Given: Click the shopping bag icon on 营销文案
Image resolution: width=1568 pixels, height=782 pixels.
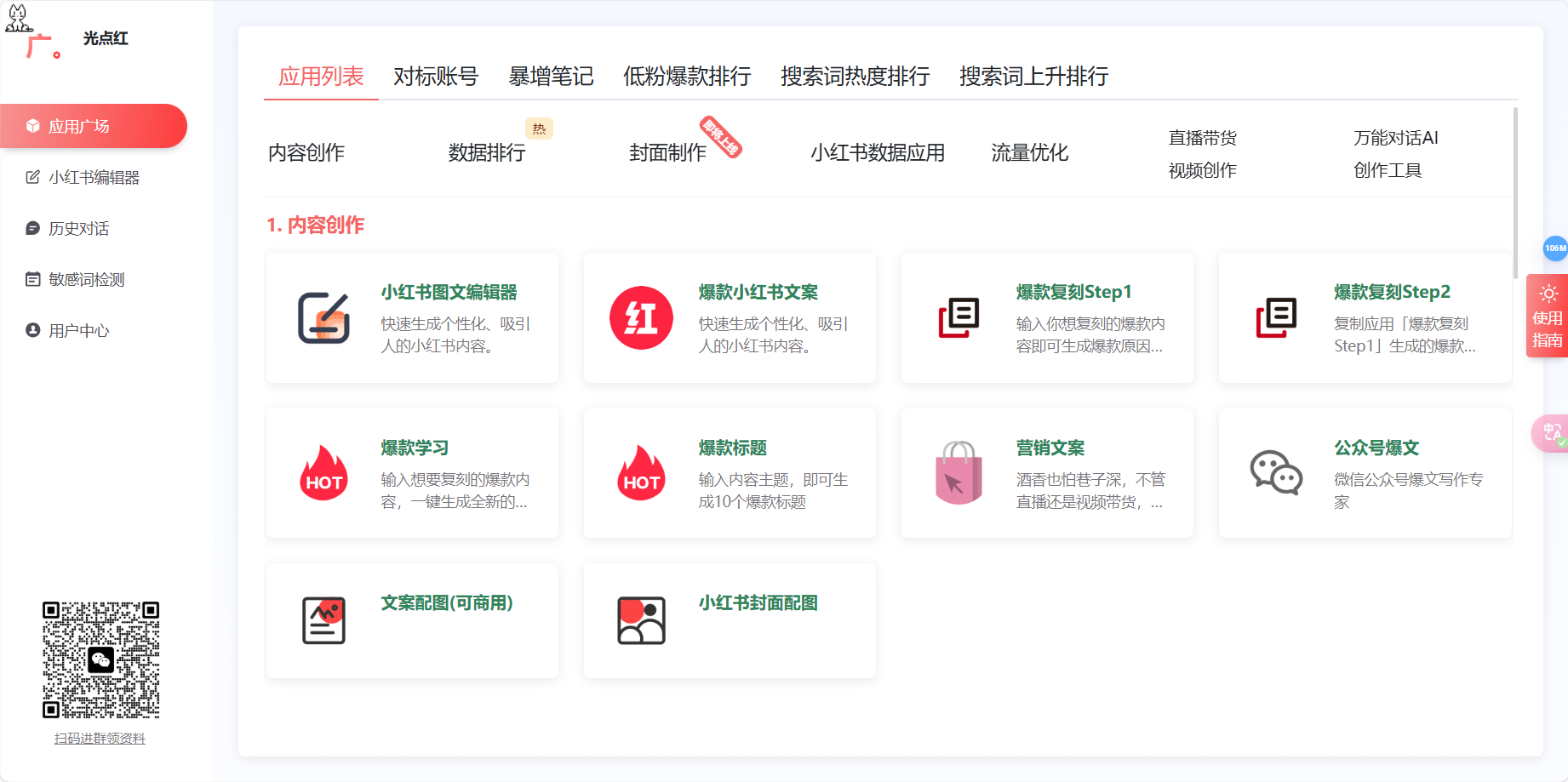Looking at the screenshot, I should [x=959, y=473].
